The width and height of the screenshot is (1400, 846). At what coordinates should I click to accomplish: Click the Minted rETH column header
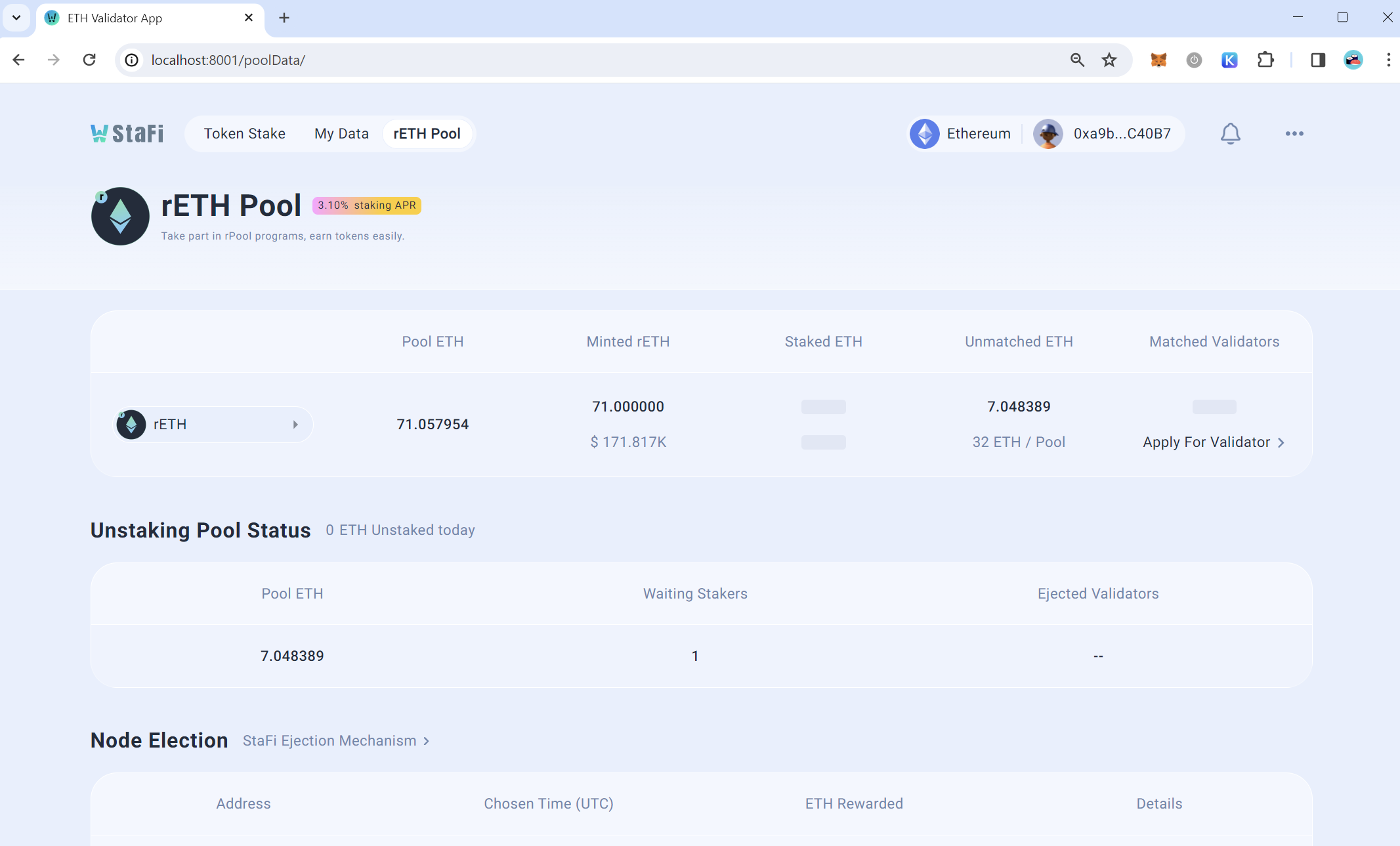point(628,342)
